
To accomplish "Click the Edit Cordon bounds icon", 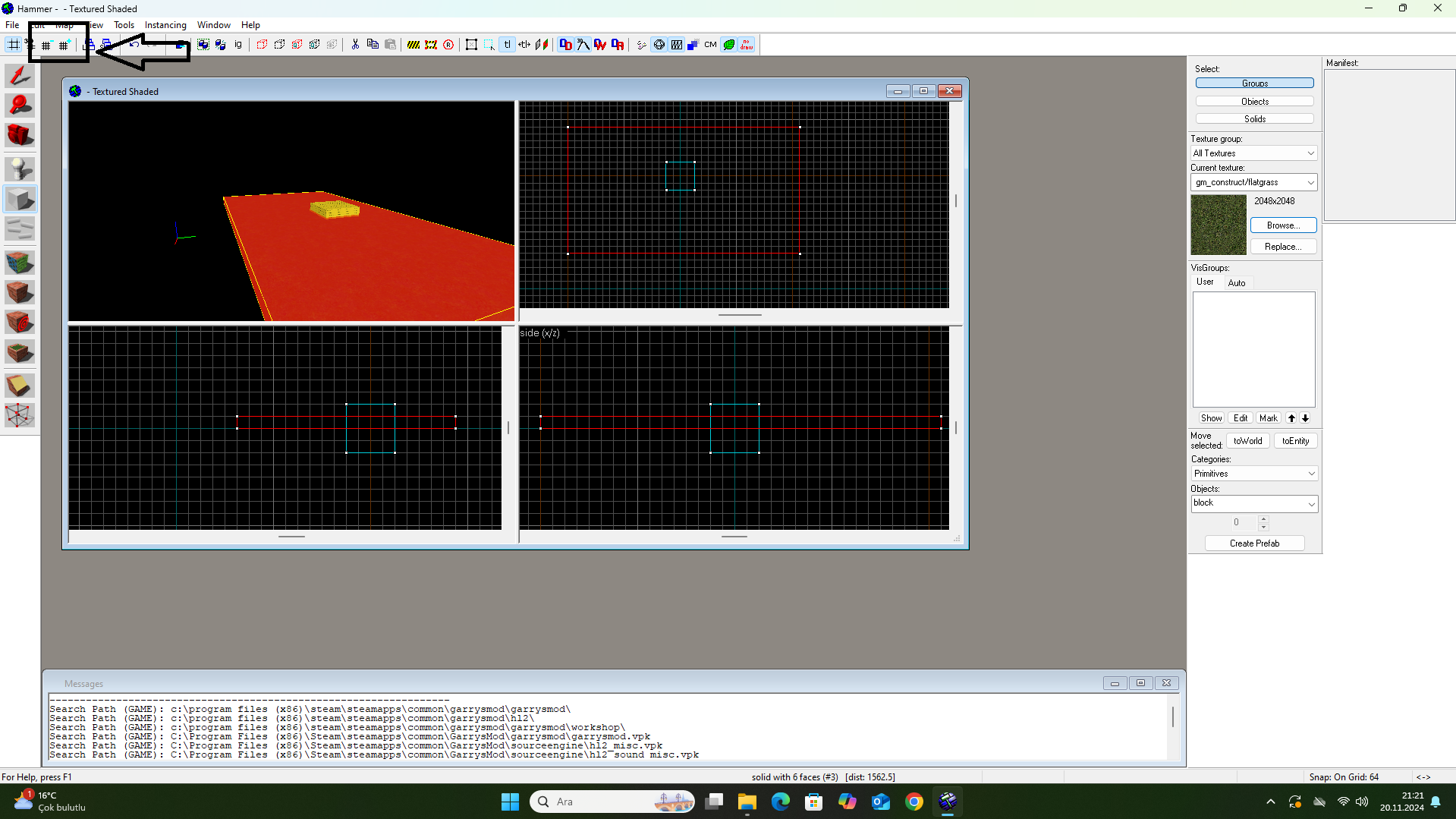I will coord(431,45).
